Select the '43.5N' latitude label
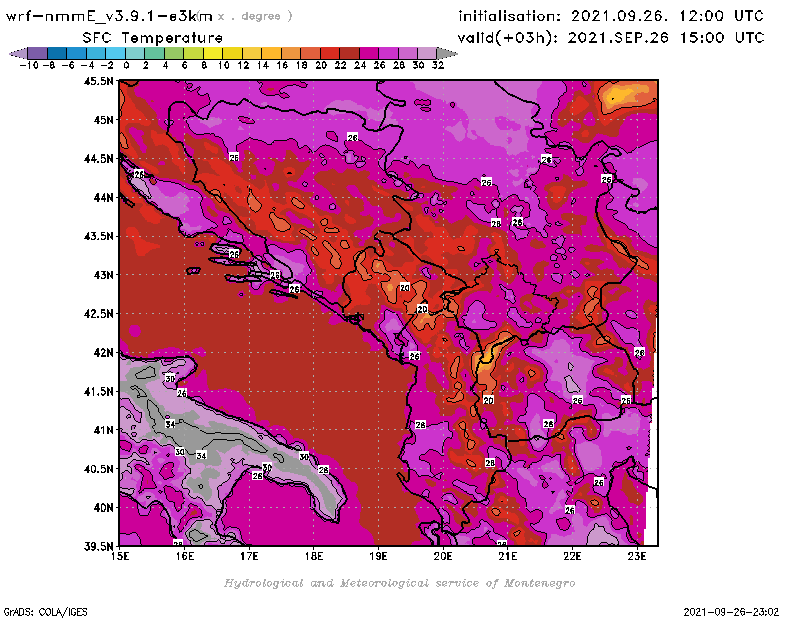800x618 pixels. 99,236
